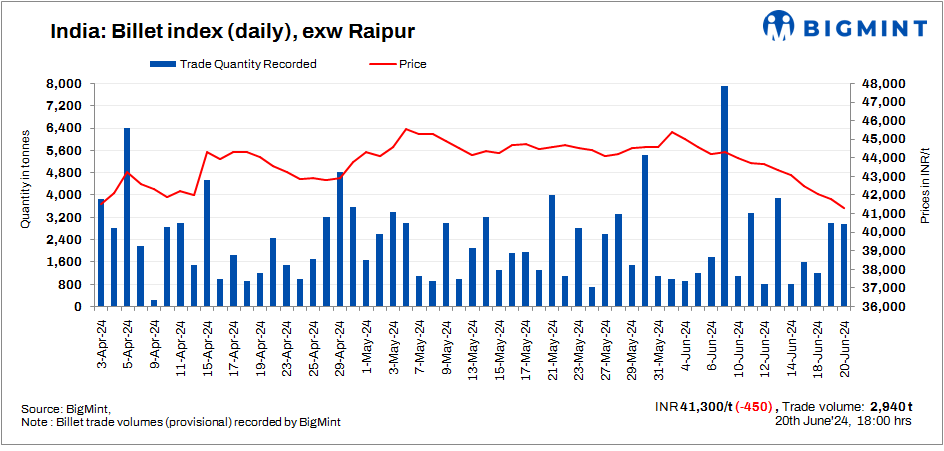
Task: Click the bar above the 5-Apr-24 label
Action: click(127, 217)
